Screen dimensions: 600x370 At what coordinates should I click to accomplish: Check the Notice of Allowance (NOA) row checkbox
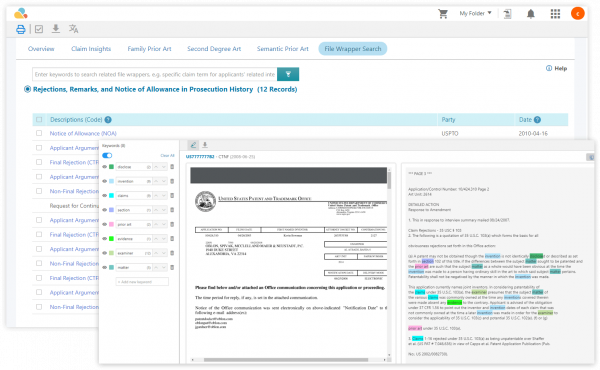[x=39, y=133]
